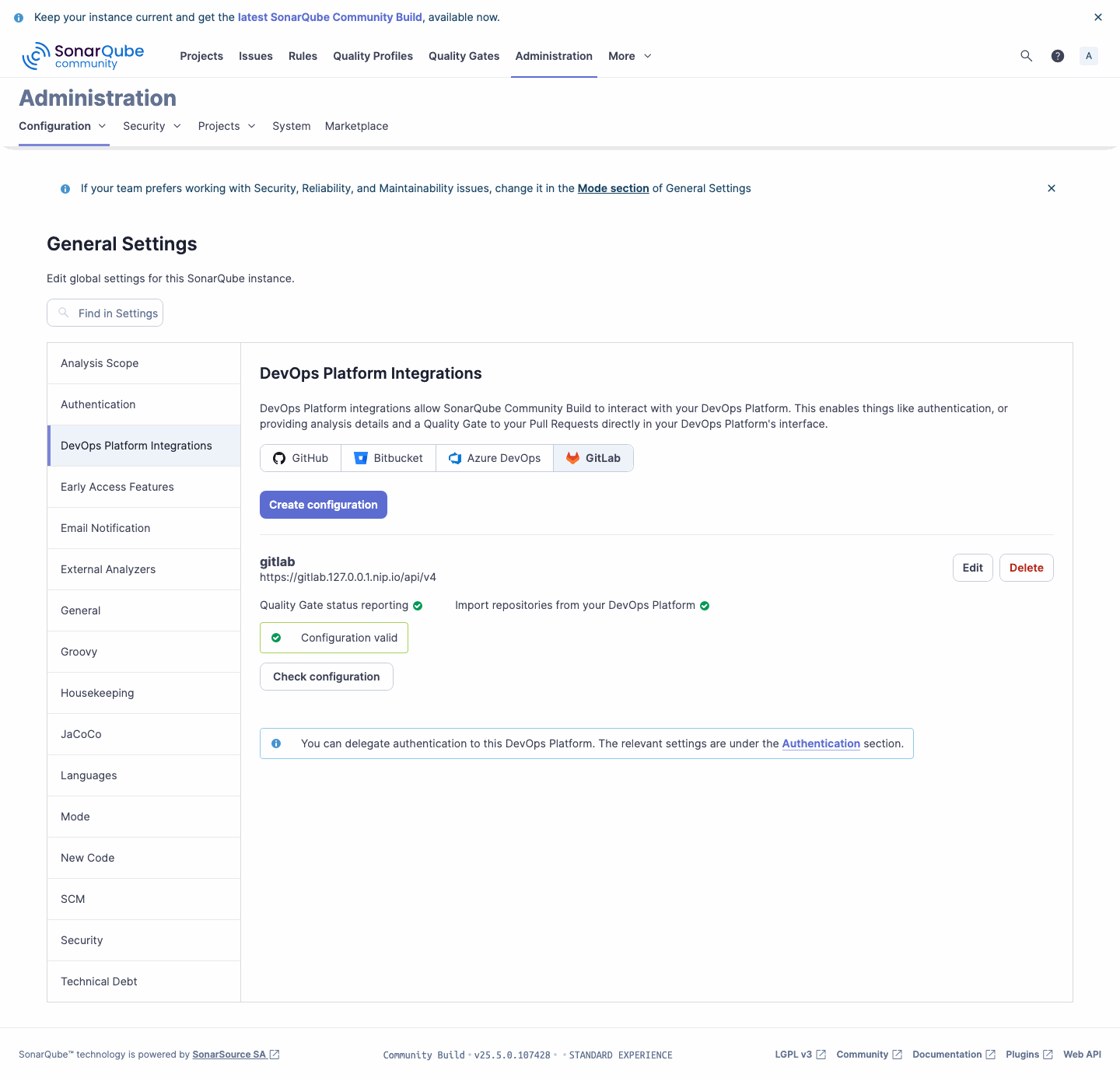Open the help question mark icon

pyautogui.click(x=1058, y=56)
